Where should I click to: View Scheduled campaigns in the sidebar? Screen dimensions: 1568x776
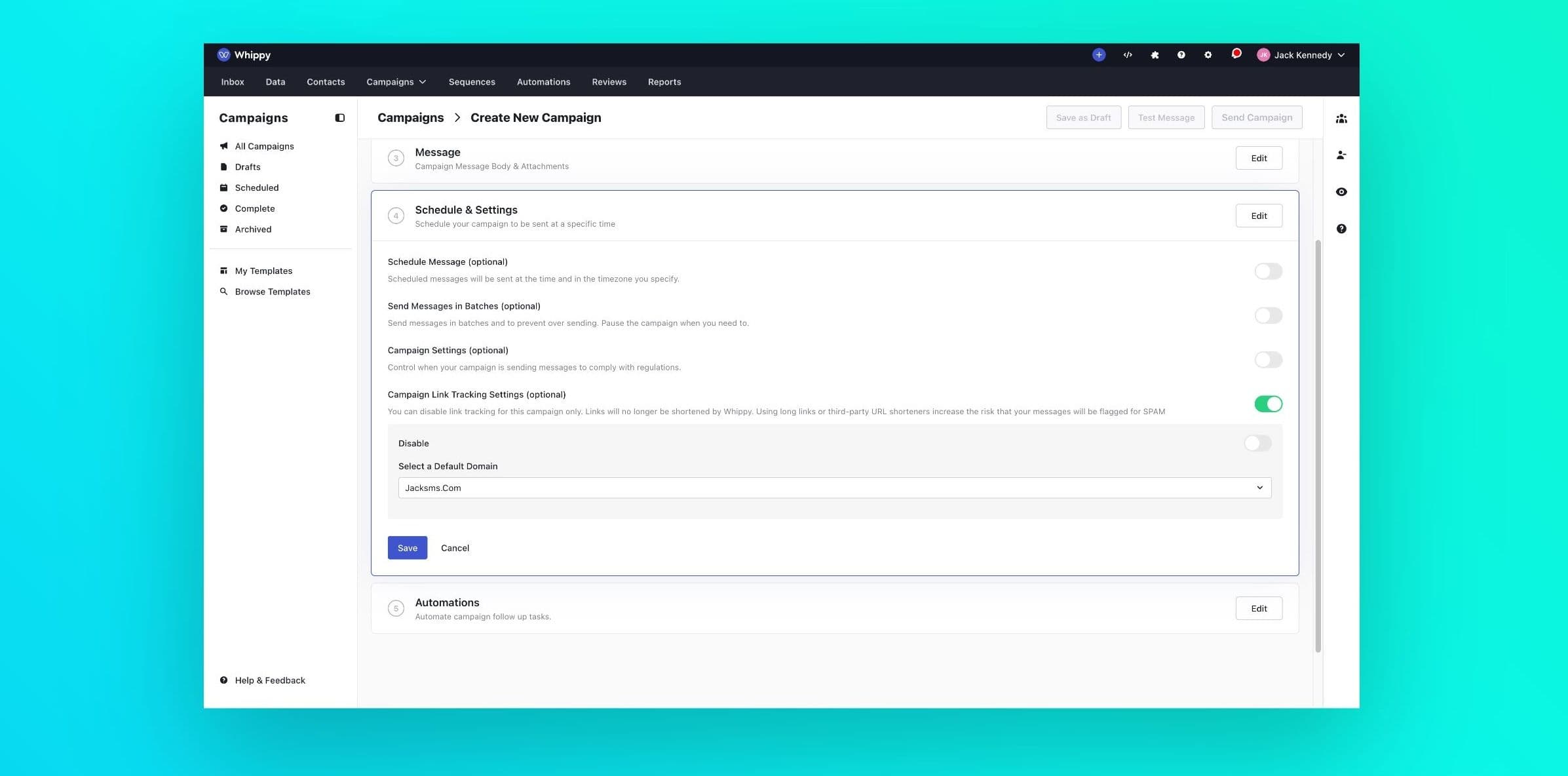point(257,187)
